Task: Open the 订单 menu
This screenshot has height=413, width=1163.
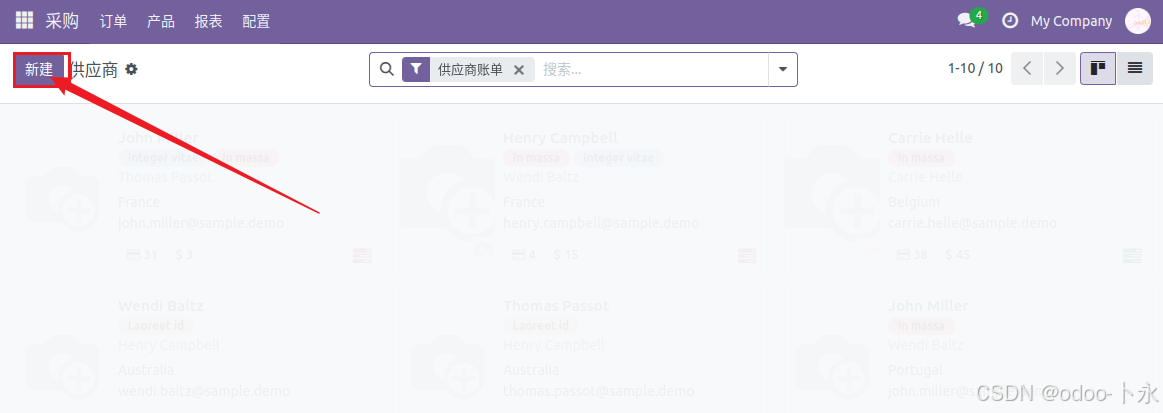Action: [113, 22]
